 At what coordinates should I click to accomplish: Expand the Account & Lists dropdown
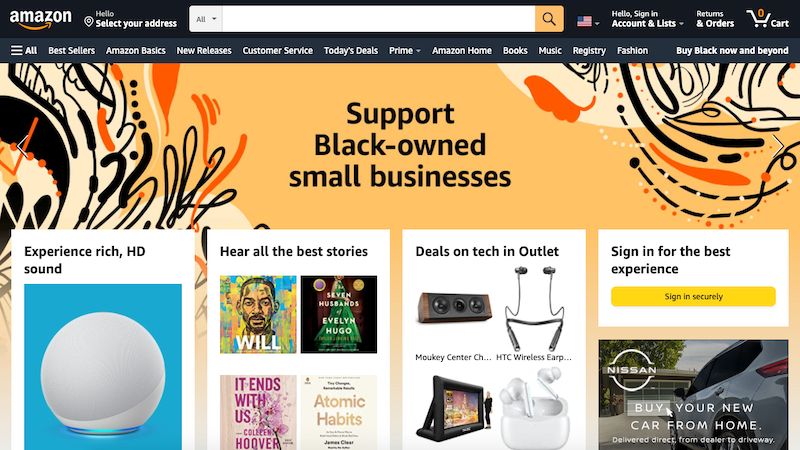[x=647, y=19]
